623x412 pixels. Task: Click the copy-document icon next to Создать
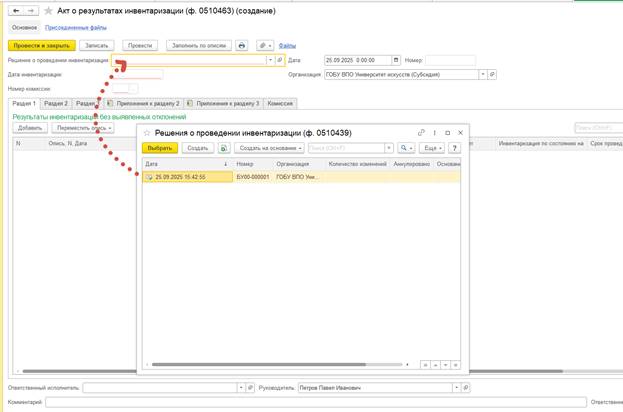(x=224, y=148)
